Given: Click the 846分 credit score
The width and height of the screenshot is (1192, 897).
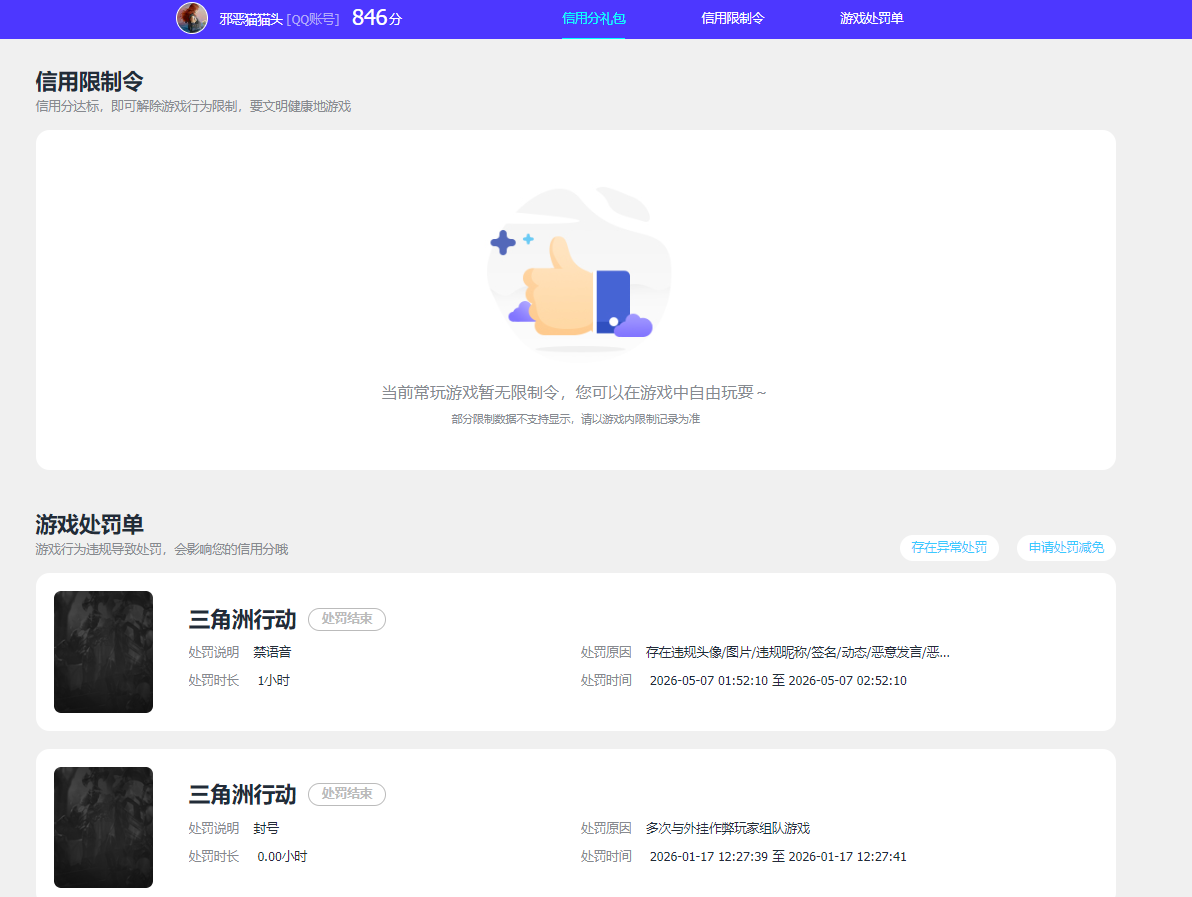Looking at the screenshot, I should tap(376, 17).
